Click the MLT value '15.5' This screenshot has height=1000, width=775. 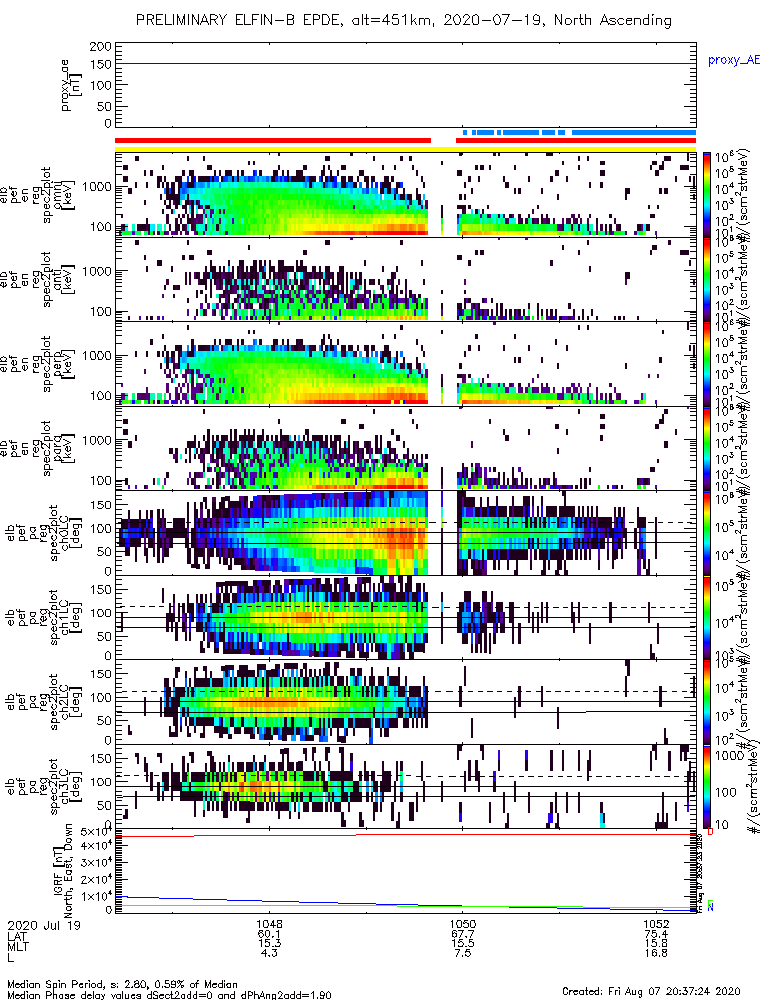[x=462, y=943]
